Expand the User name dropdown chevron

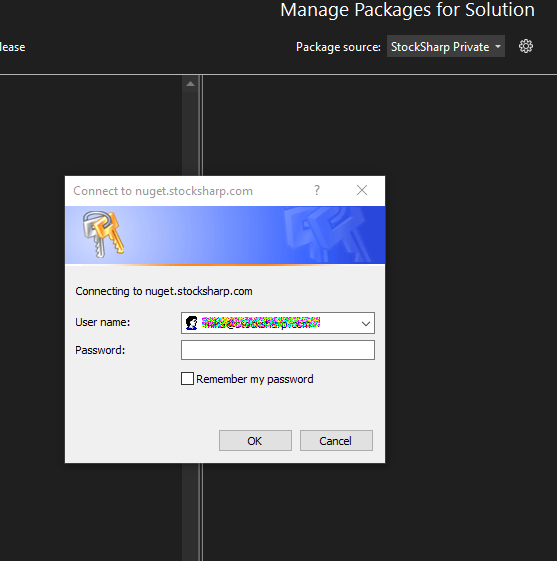(365, 323)
